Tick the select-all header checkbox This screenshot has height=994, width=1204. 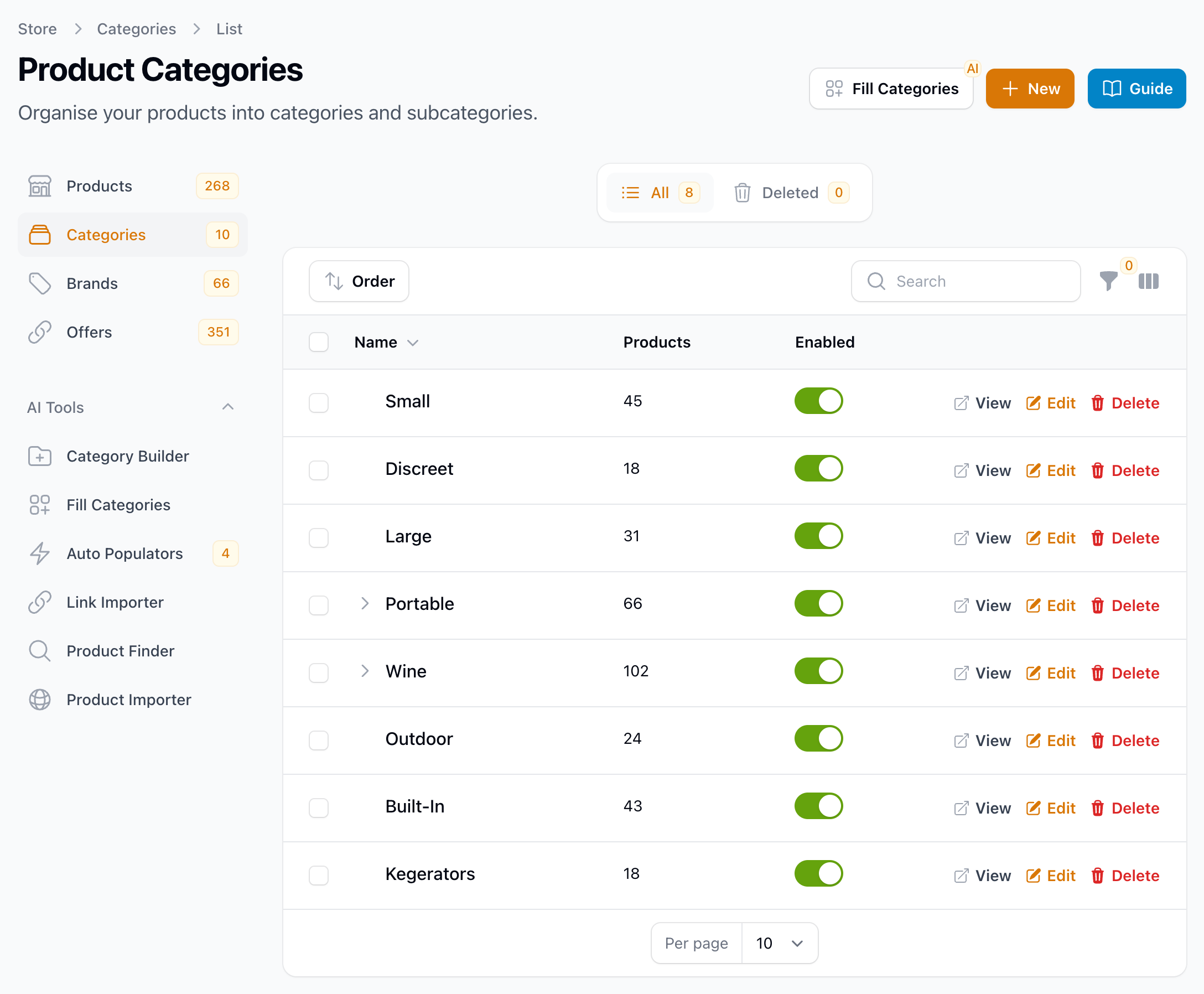[318, 343]
